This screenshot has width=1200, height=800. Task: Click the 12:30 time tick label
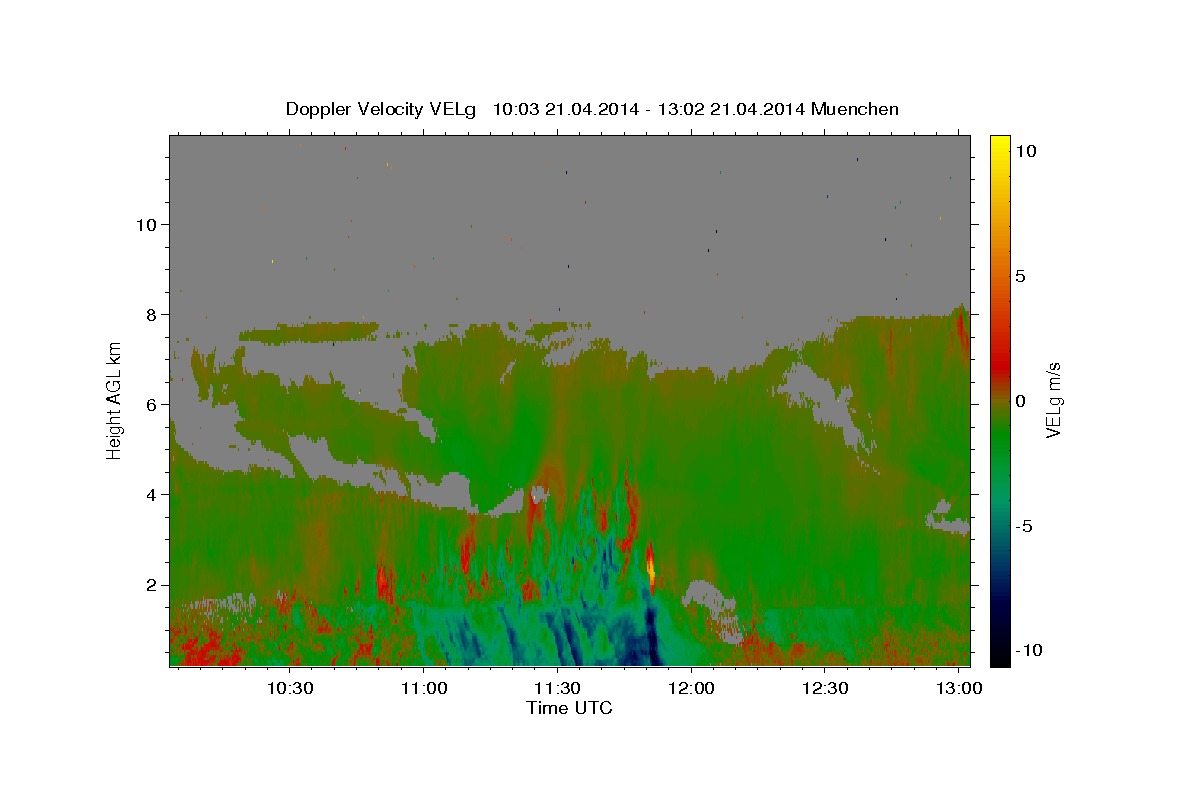pyautogui.click(x=825, y=688)
